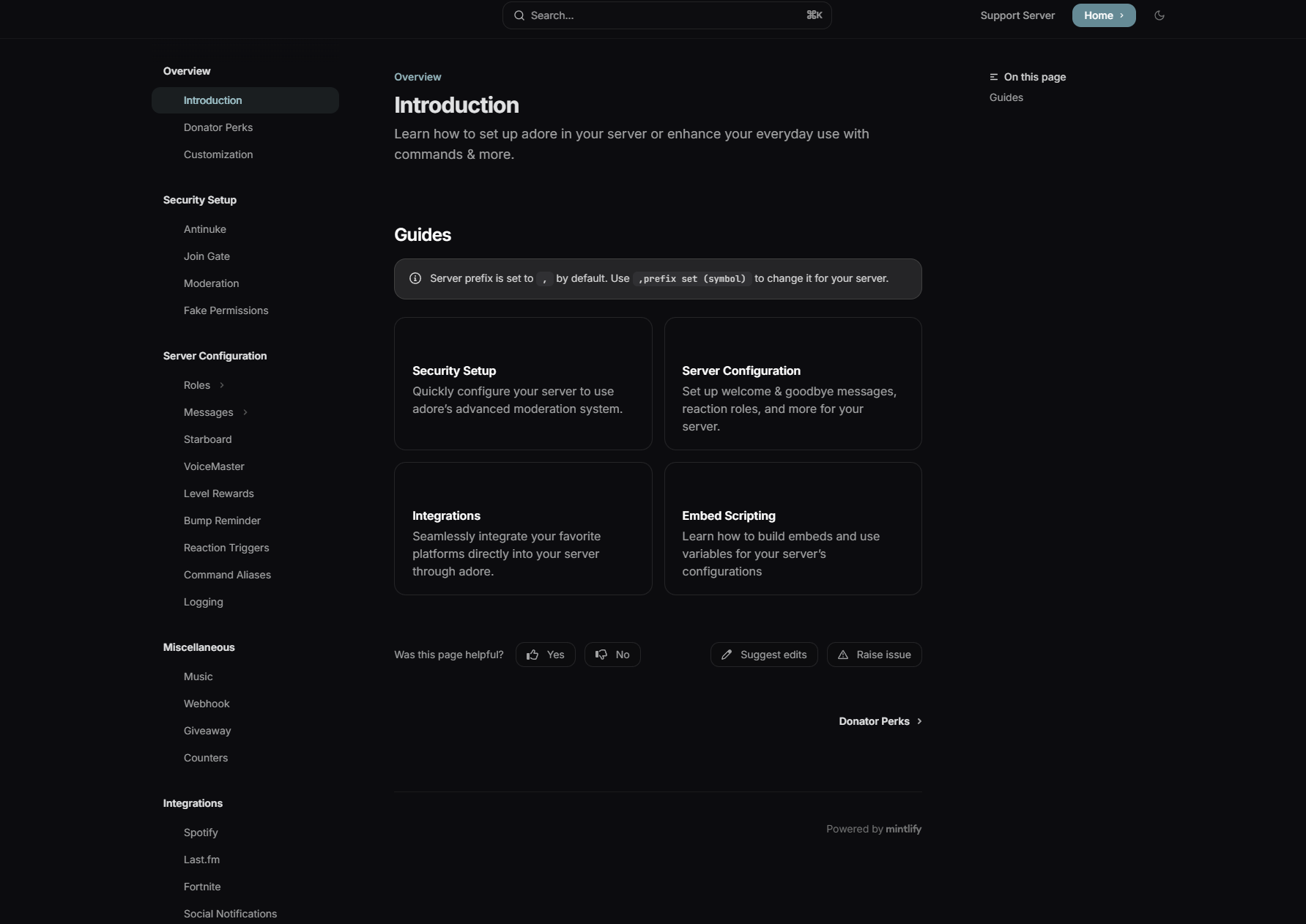Click the ⌘K shortcut hint in search
Viewport: 1306px width, 924px height.
pos(815,15)
